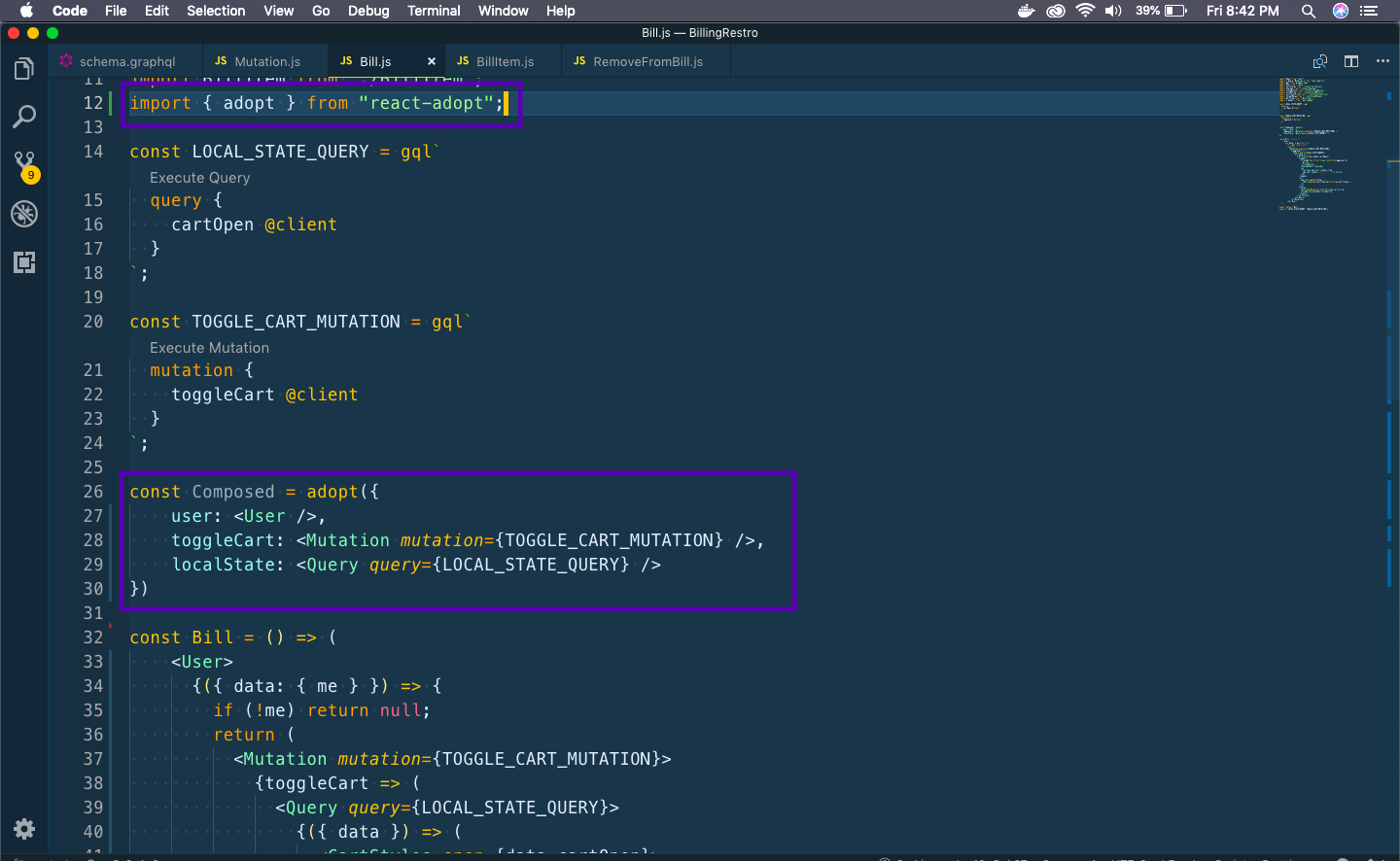The image size is (1400, 861).
Task: Click the Execute Query code lens
Action: (199, 178)
